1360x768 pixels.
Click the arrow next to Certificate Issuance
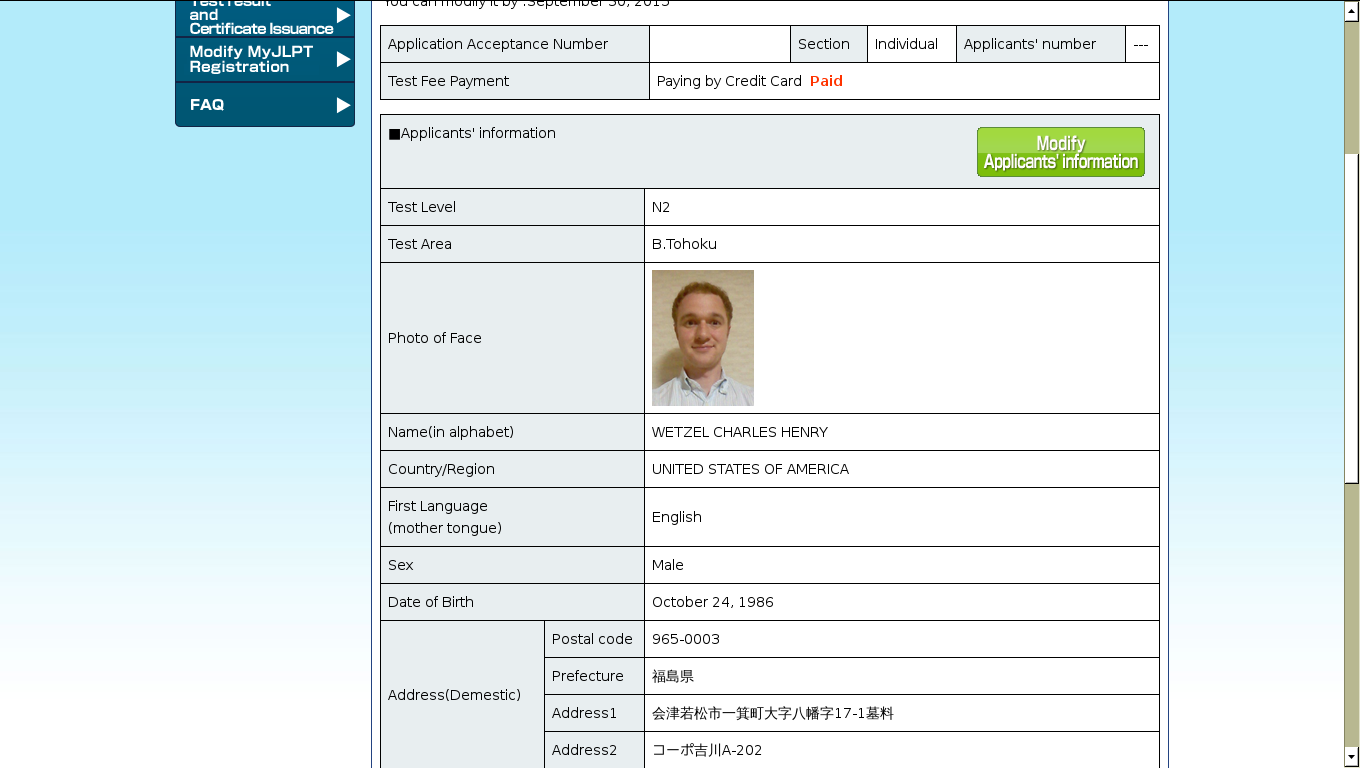click(x=345, y=17)
